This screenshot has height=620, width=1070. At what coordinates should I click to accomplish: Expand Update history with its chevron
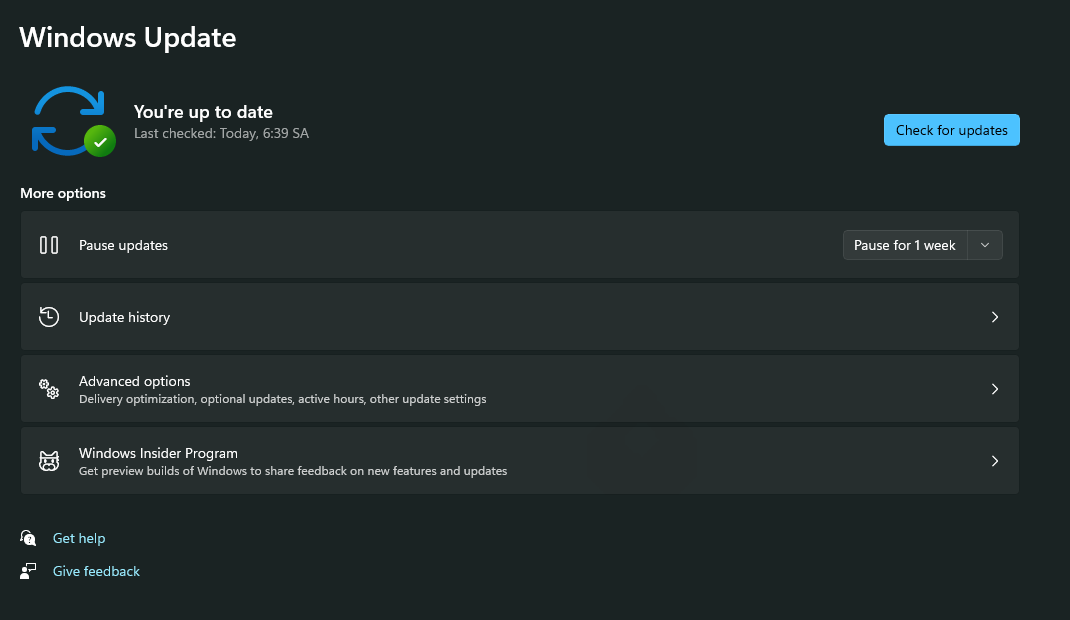coord(995,317)
